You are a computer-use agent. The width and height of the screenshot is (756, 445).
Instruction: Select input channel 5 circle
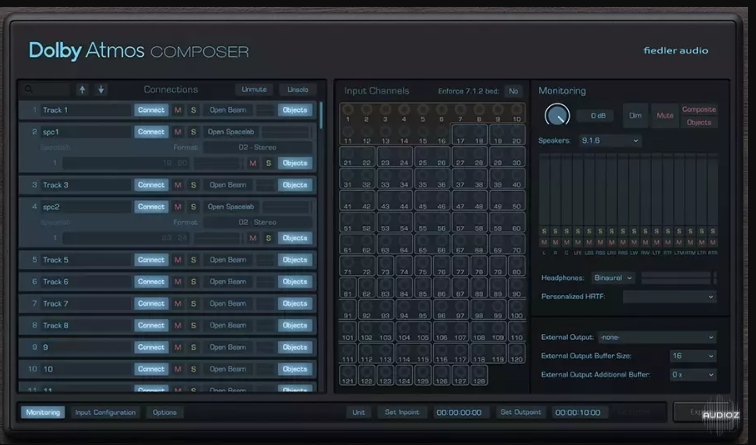(x=423, y=110)
